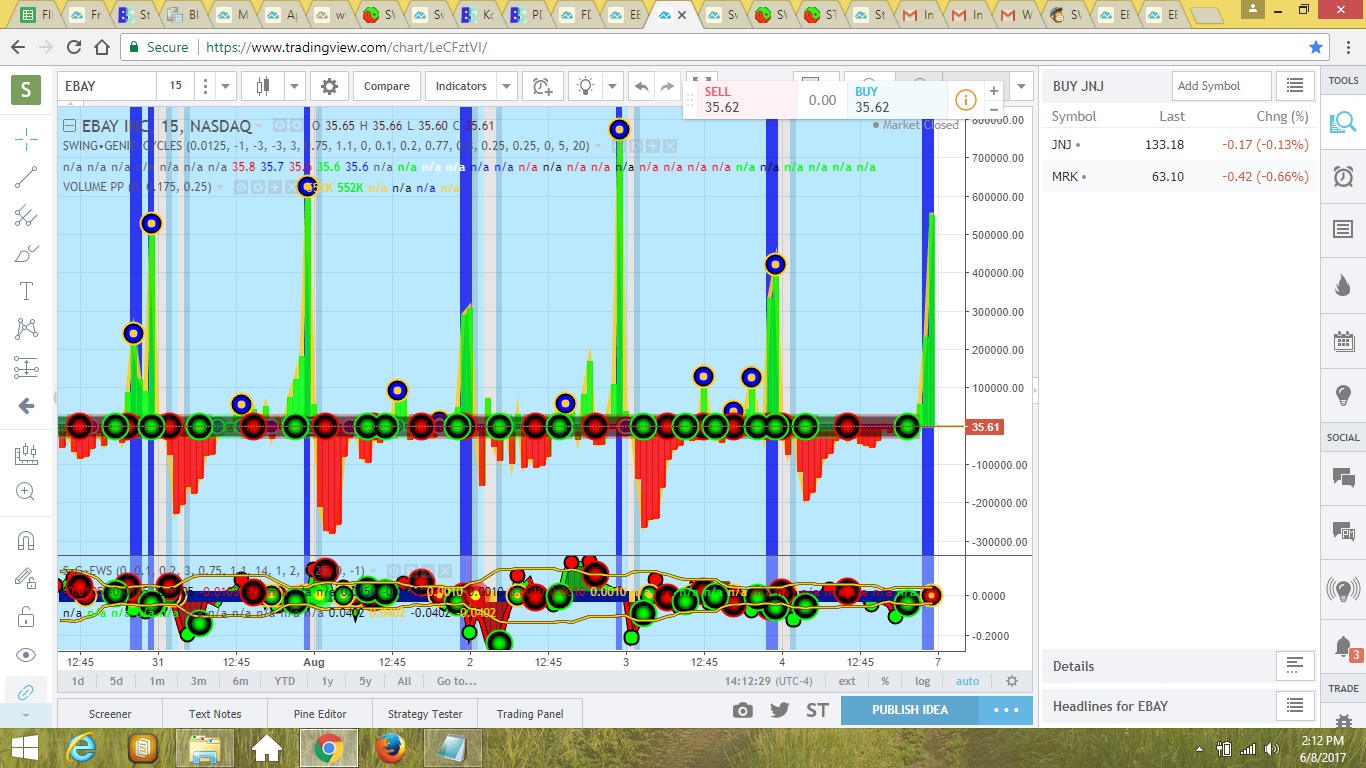Select the YTD time range
The width and height of the screenshot is (1366, 768).
(x=284, y=681)
